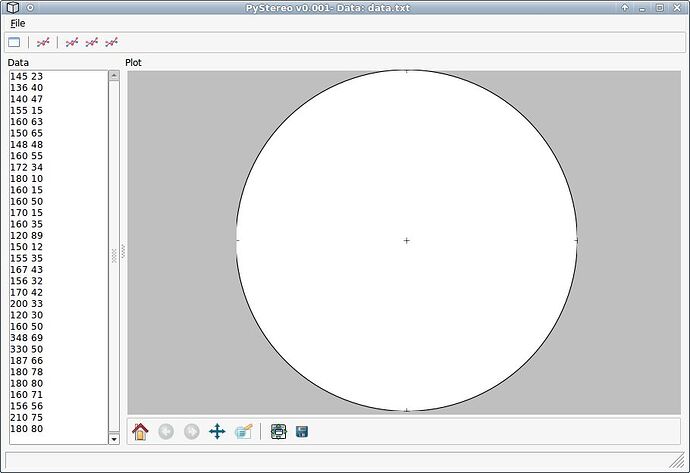Click the scroll up arrow of the data list
This screenshot has height=473, width=690.
pos(114,76)
